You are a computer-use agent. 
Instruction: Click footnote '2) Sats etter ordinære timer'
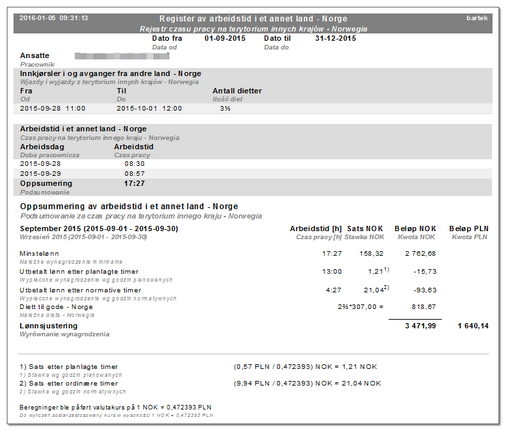pyautogui.click(x=69, y=384)
